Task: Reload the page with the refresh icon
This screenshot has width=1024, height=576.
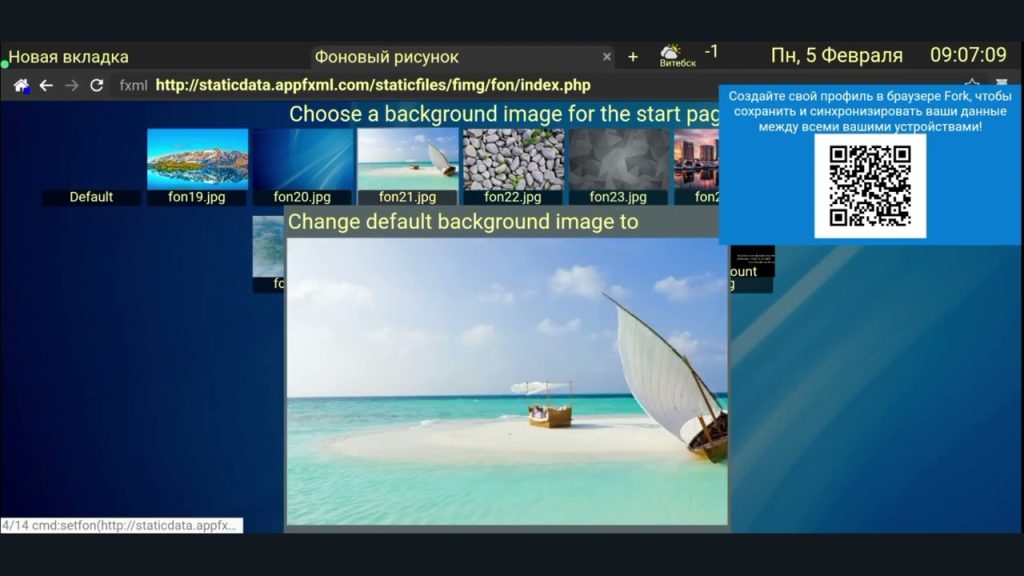Action: coord(97,86)
